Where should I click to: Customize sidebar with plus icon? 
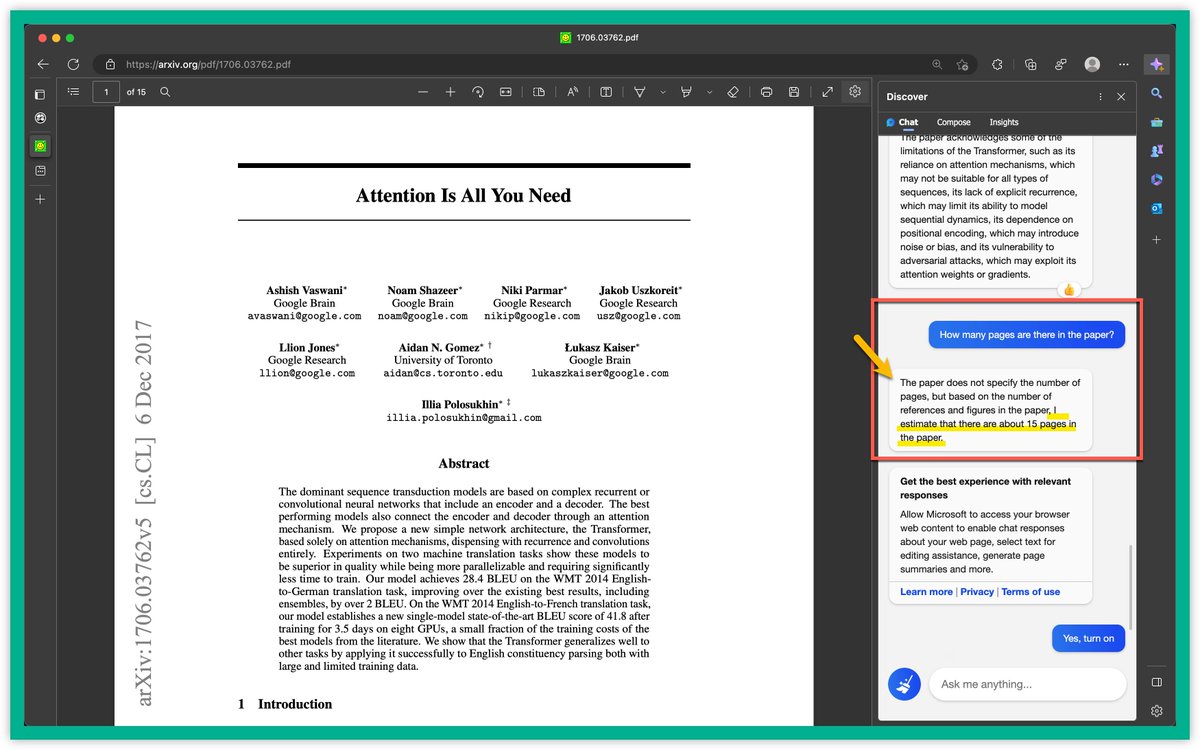click(1156, 240)
